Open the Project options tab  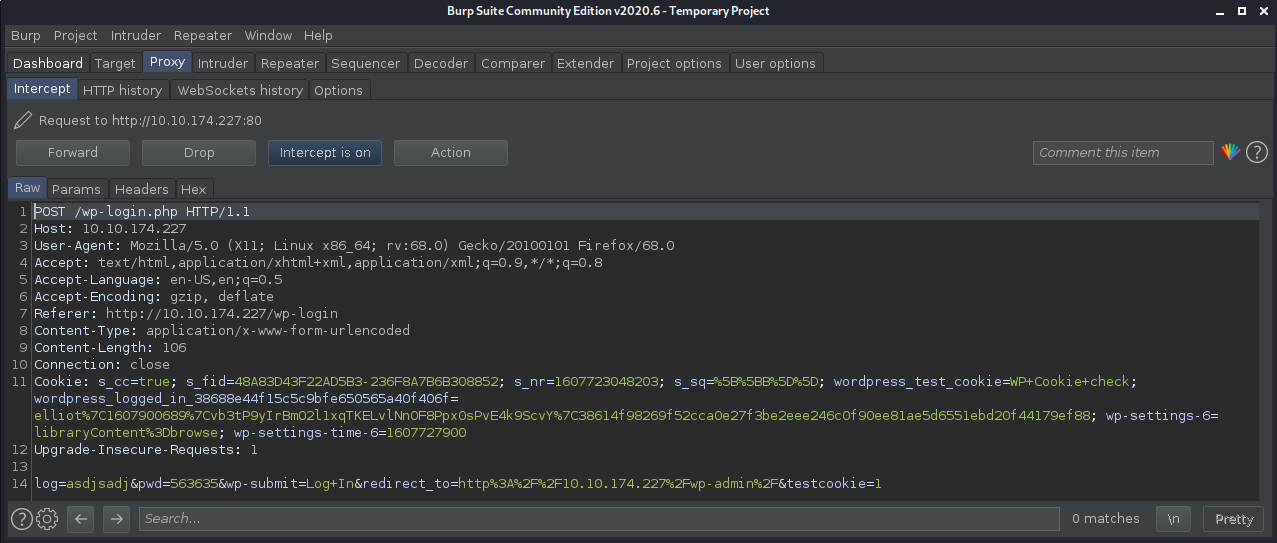coord(674,63)
